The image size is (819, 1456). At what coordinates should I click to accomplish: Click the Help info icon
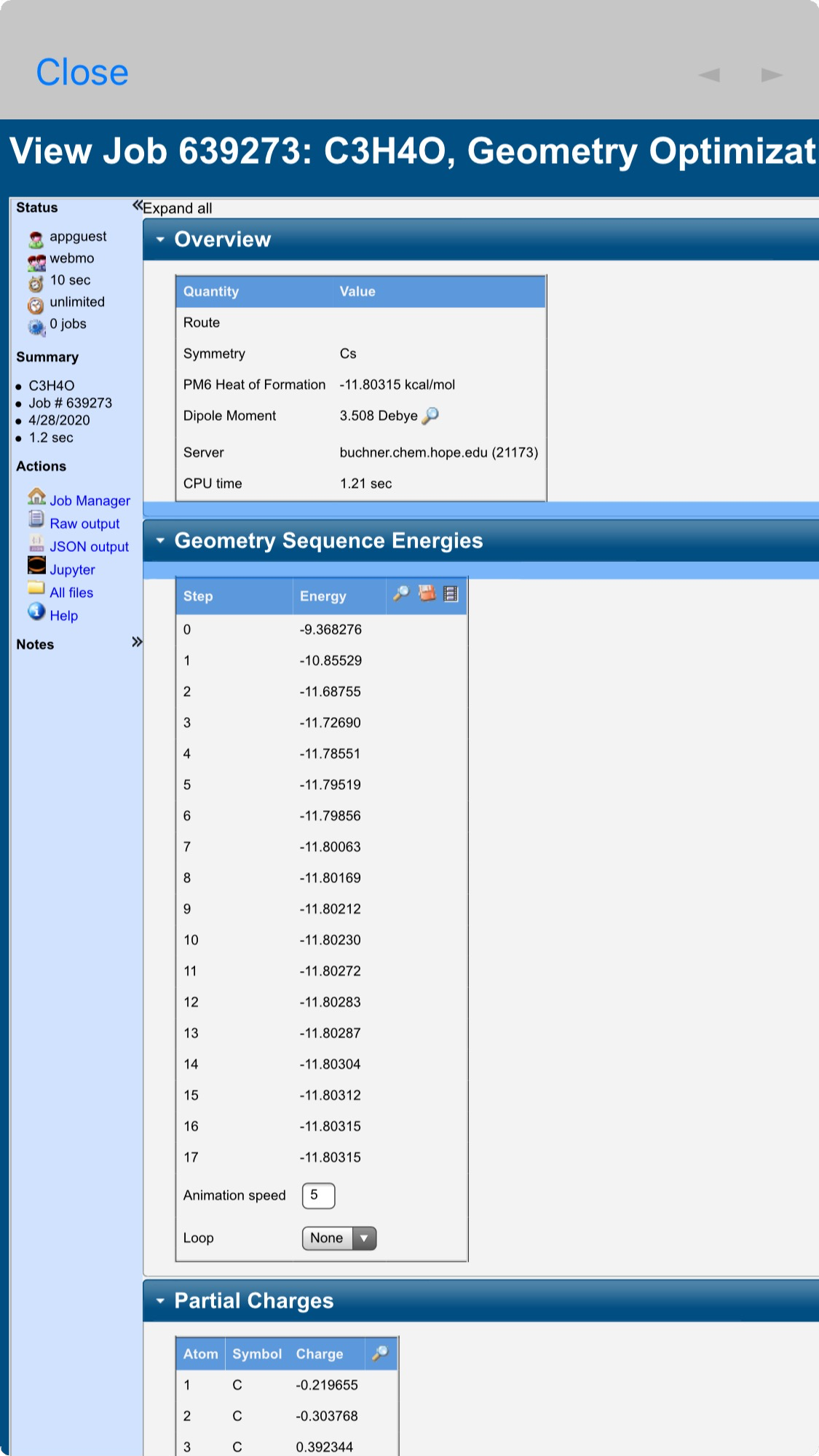pyautogui.click(x=36, y=611)
